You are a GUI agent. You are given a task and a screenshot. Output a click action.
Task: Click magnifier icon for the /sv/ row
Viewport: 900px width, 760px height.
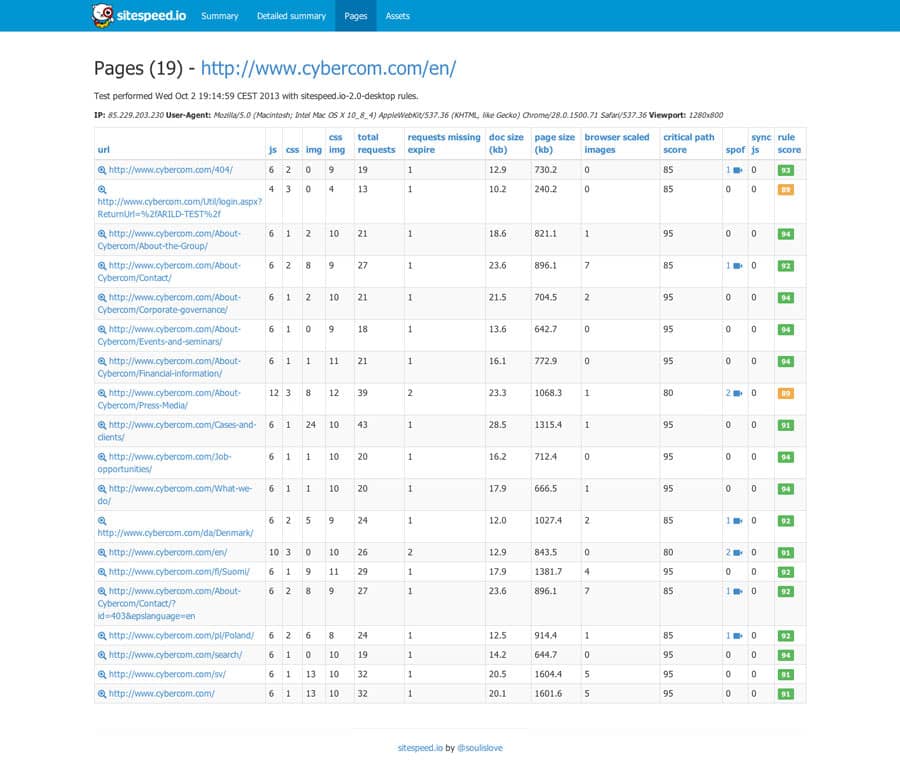point(102,674)
